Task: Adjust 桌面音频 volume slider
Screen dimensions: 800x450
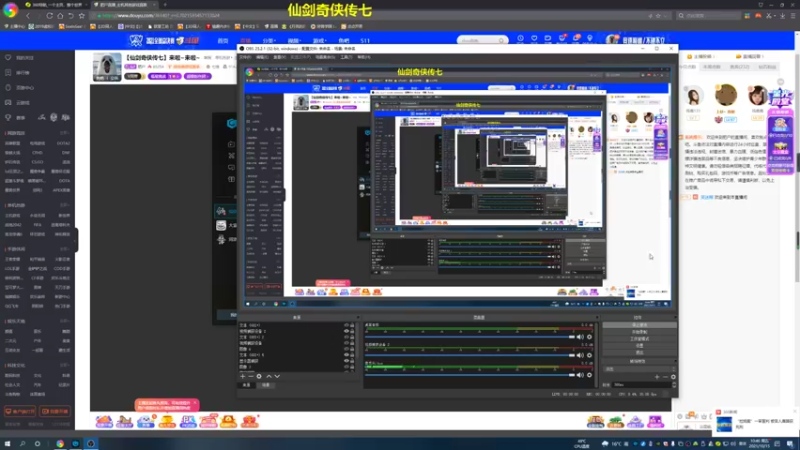Action: coord(469,337)
